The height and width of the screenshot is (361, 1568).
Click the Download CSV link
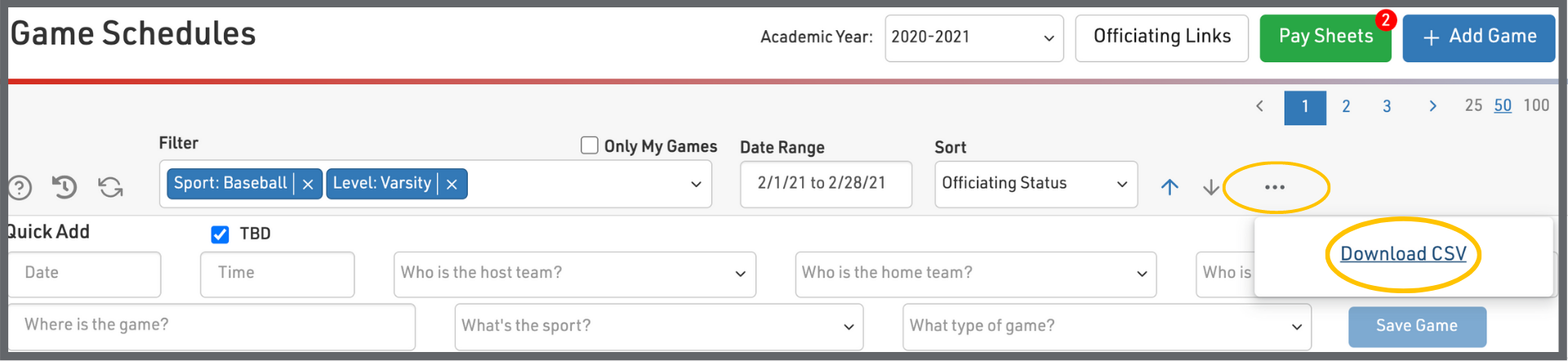(1403, 254)
